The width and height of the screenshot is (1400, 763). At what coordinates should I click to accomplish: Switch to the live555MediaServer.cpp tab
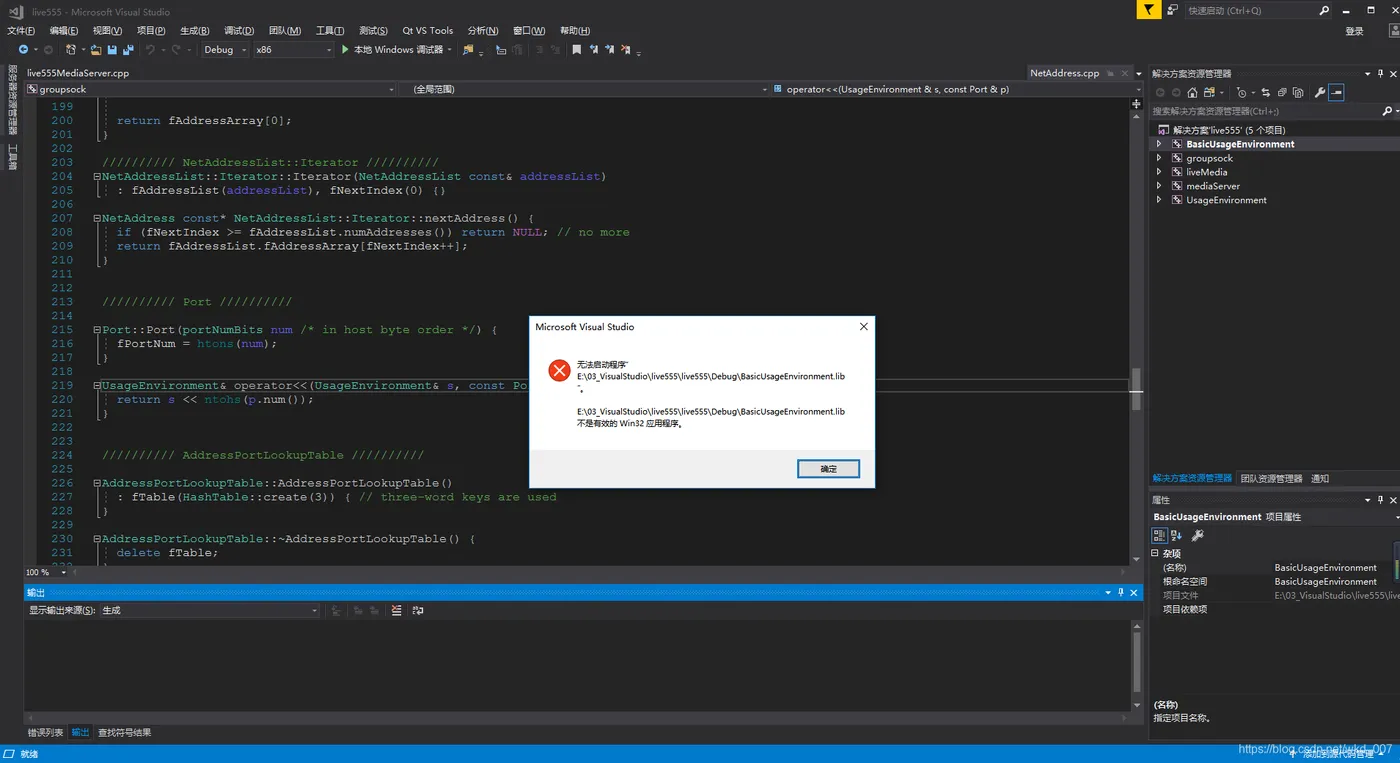(78, 73)
